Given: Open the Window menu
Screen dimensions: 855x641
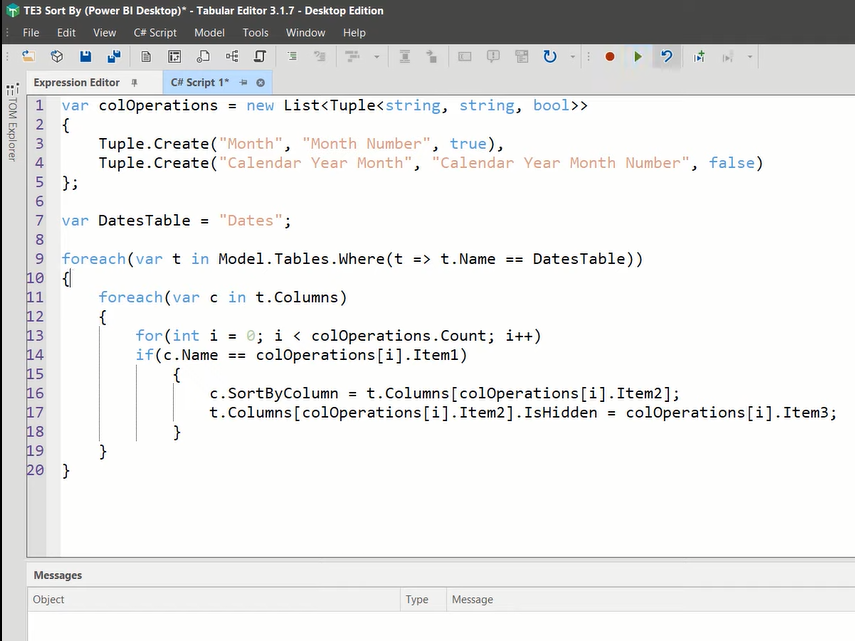Looking at the screenshot, I should coord(305,33).
